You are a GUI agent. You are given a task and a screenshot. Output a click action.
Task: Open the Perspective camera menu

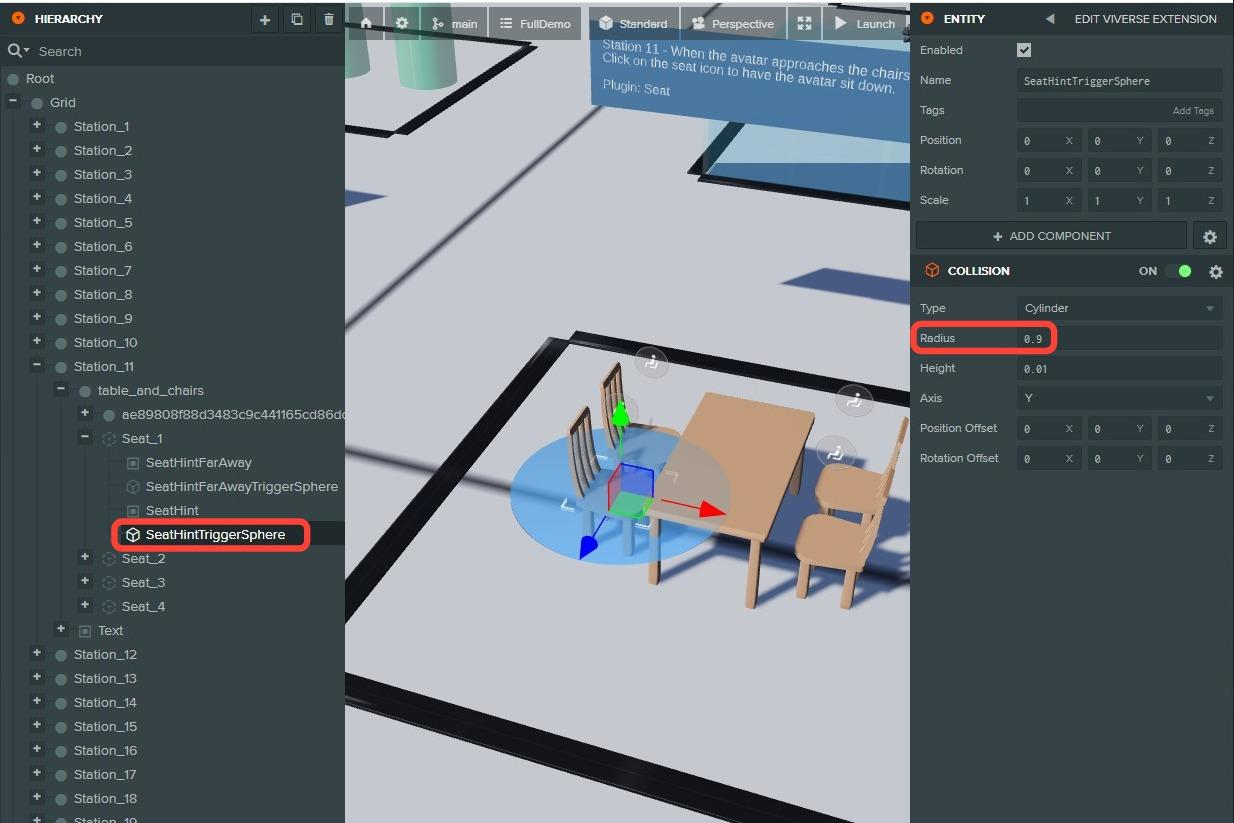click(733, 23)
